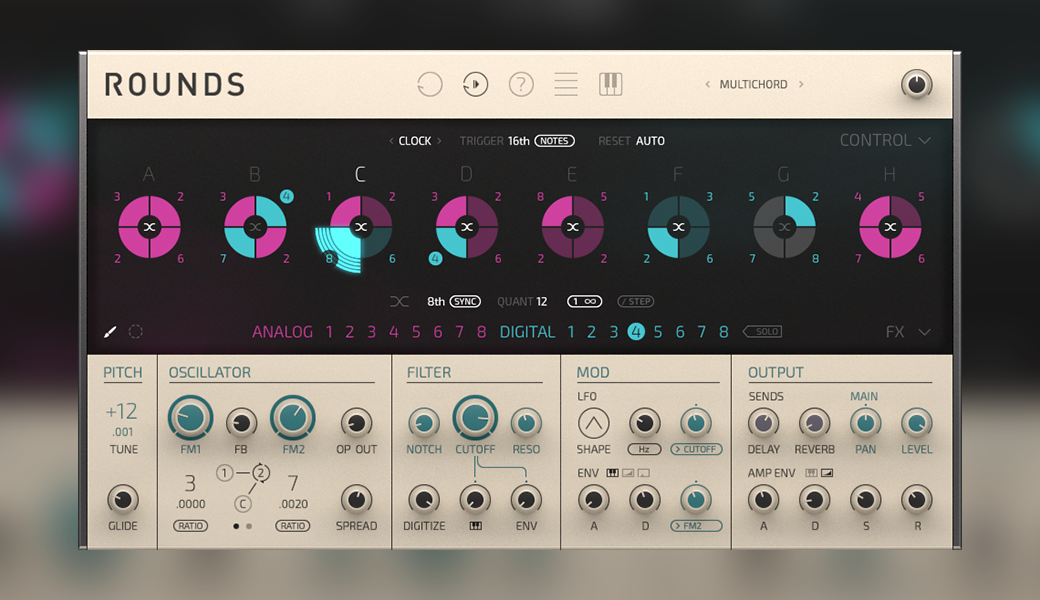Click center of round H

(x=890, y=227)
